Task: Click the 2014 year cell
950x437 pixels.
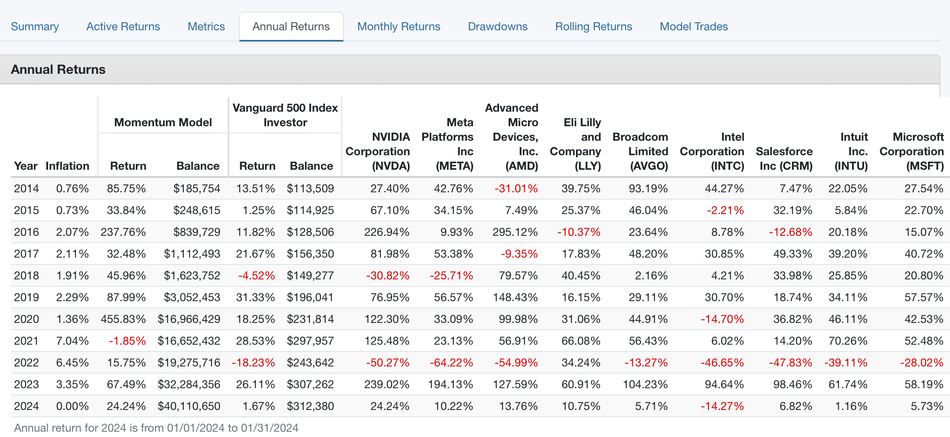Action: pos(25,188)
